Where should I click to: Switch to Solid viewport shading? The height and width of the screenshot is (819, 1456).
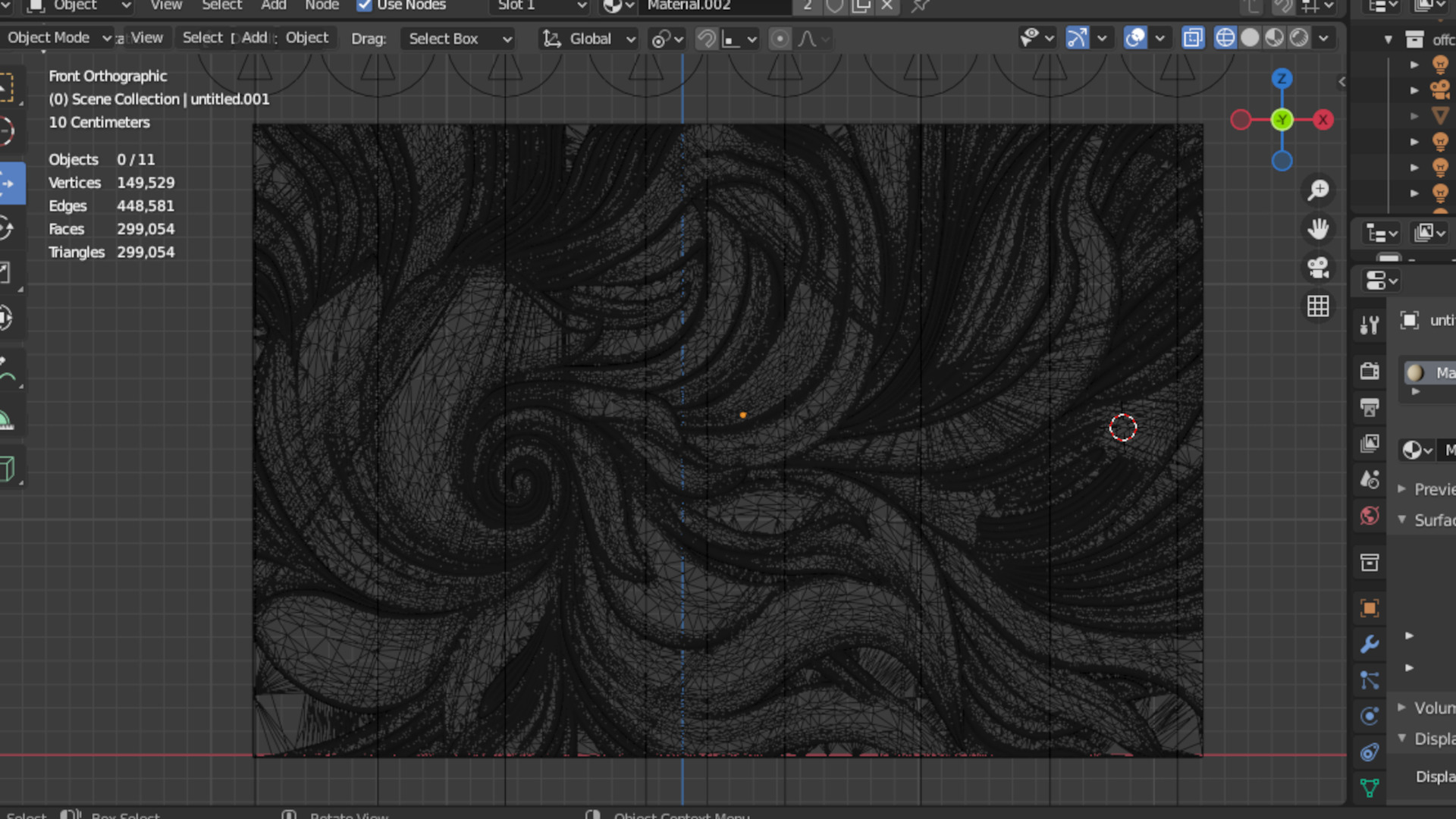click(x=1250, y=38)
